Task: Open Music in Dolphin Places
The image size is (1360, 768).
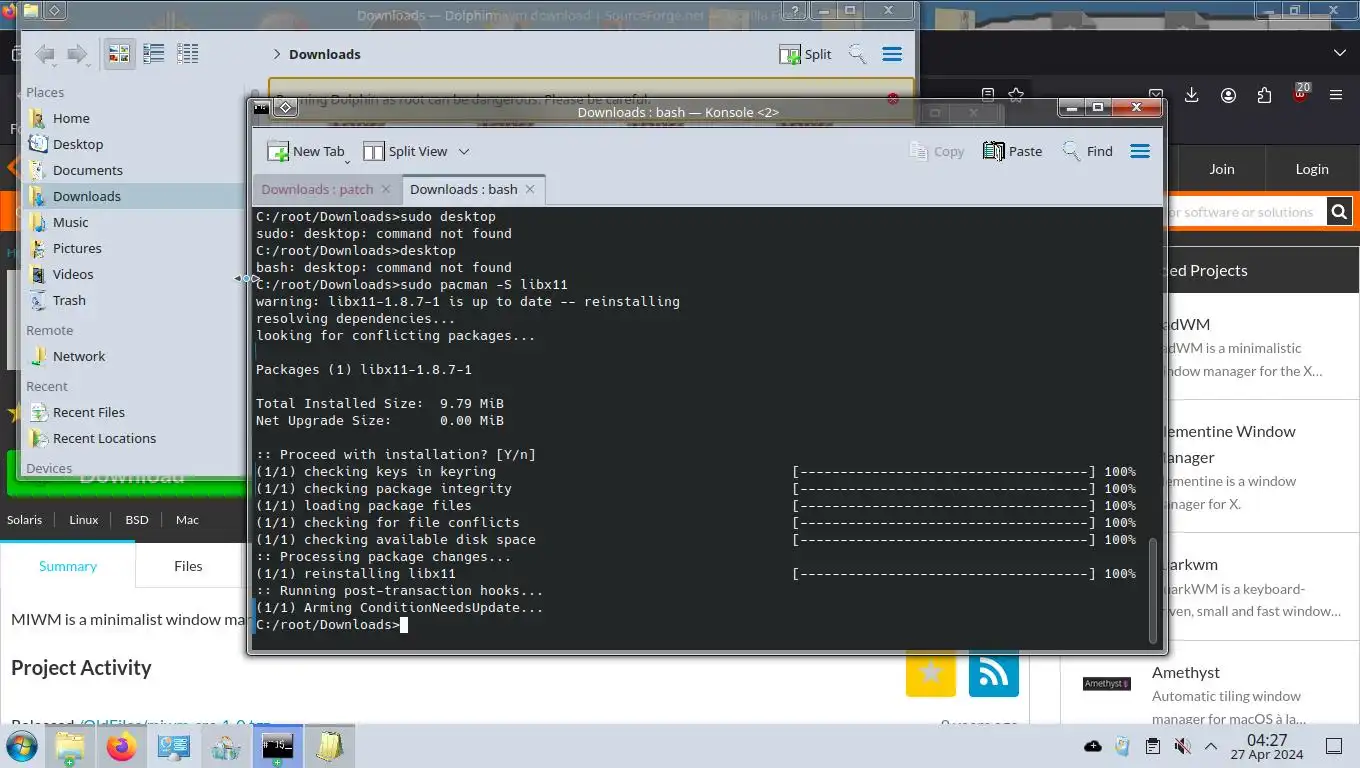Action: point(70,222)
